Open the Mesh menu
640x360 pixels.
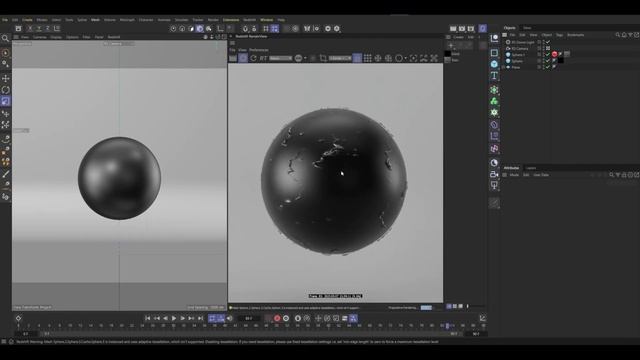coord(95,20)
